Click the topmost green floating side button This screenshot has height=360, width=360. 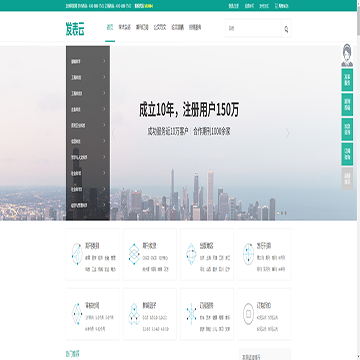pos(347,80)
